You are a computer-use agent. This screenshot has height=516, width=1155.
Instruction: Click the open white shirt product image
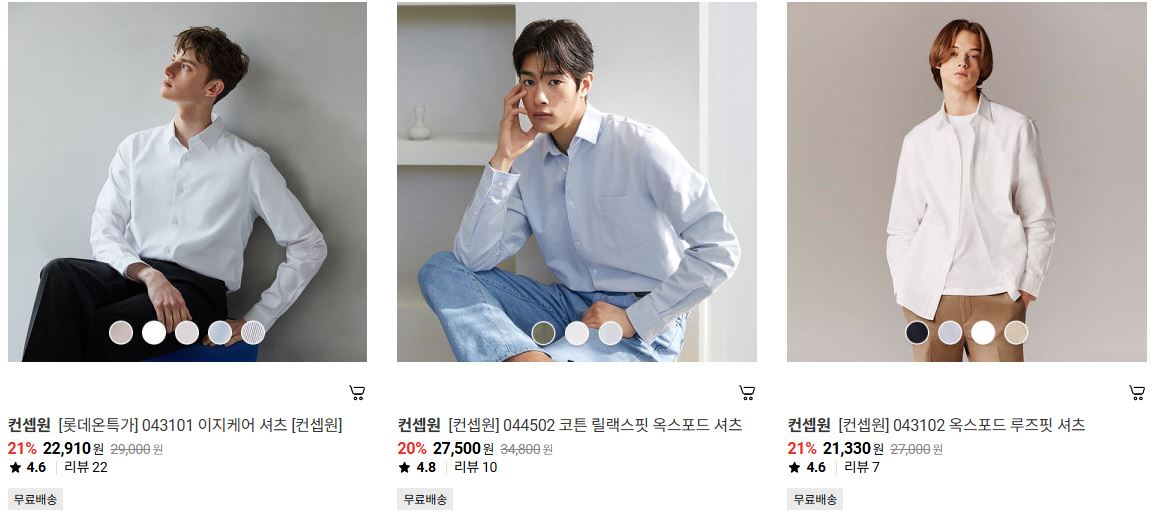pyautogui.click(x=966, y=182)
